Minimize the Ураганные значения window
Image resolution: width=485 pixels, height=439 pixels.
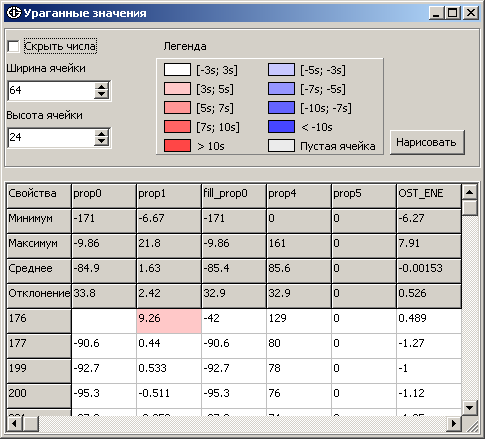(436, 13)
